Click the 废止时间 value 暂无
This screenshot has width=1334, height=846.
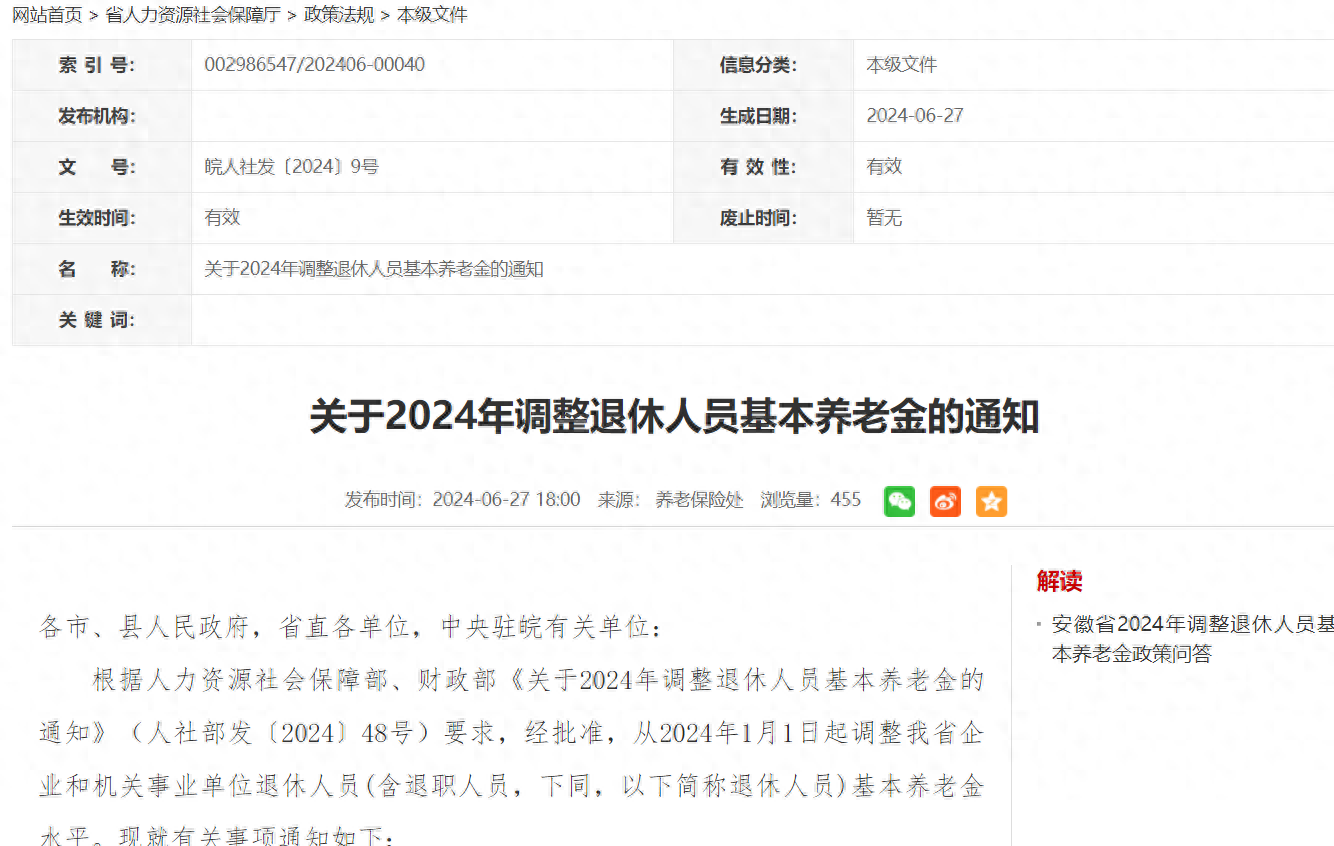tap(884, 218)
